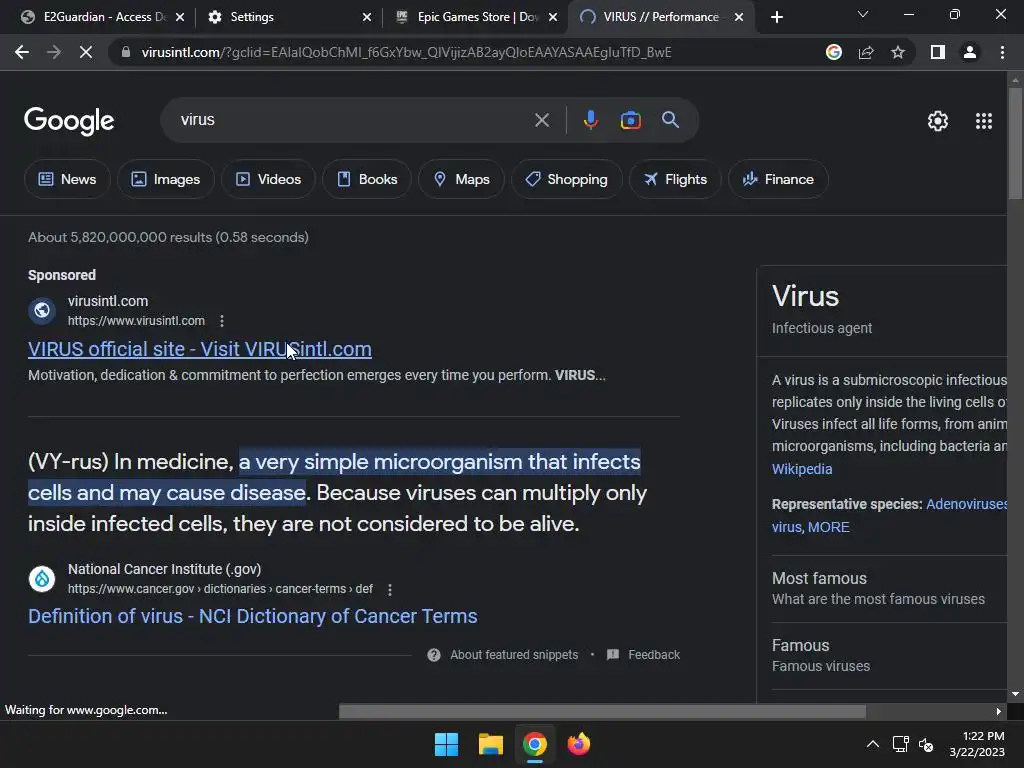Click the scroll right arrow
Image resolution: width=1024 pixels, height=768 pixels.
point(999,711)
